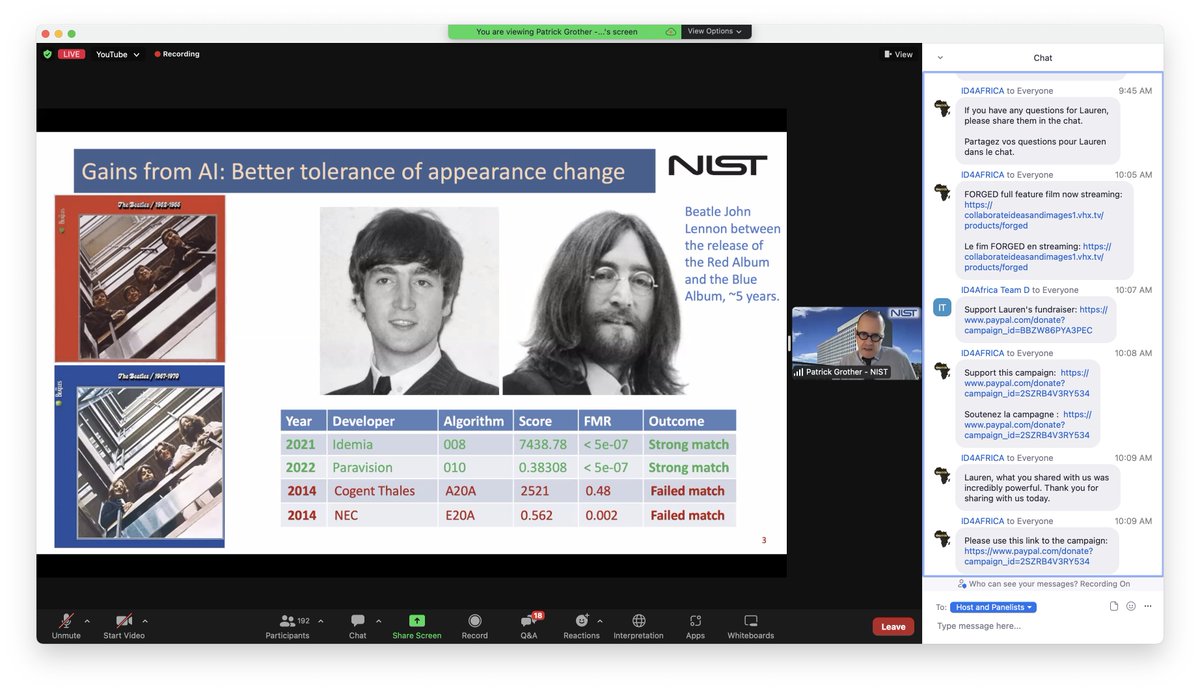The height and width of the screenshot is (692, 1200).
Task: Click the 'Chat' panel title
Action: pos(1042,58)
